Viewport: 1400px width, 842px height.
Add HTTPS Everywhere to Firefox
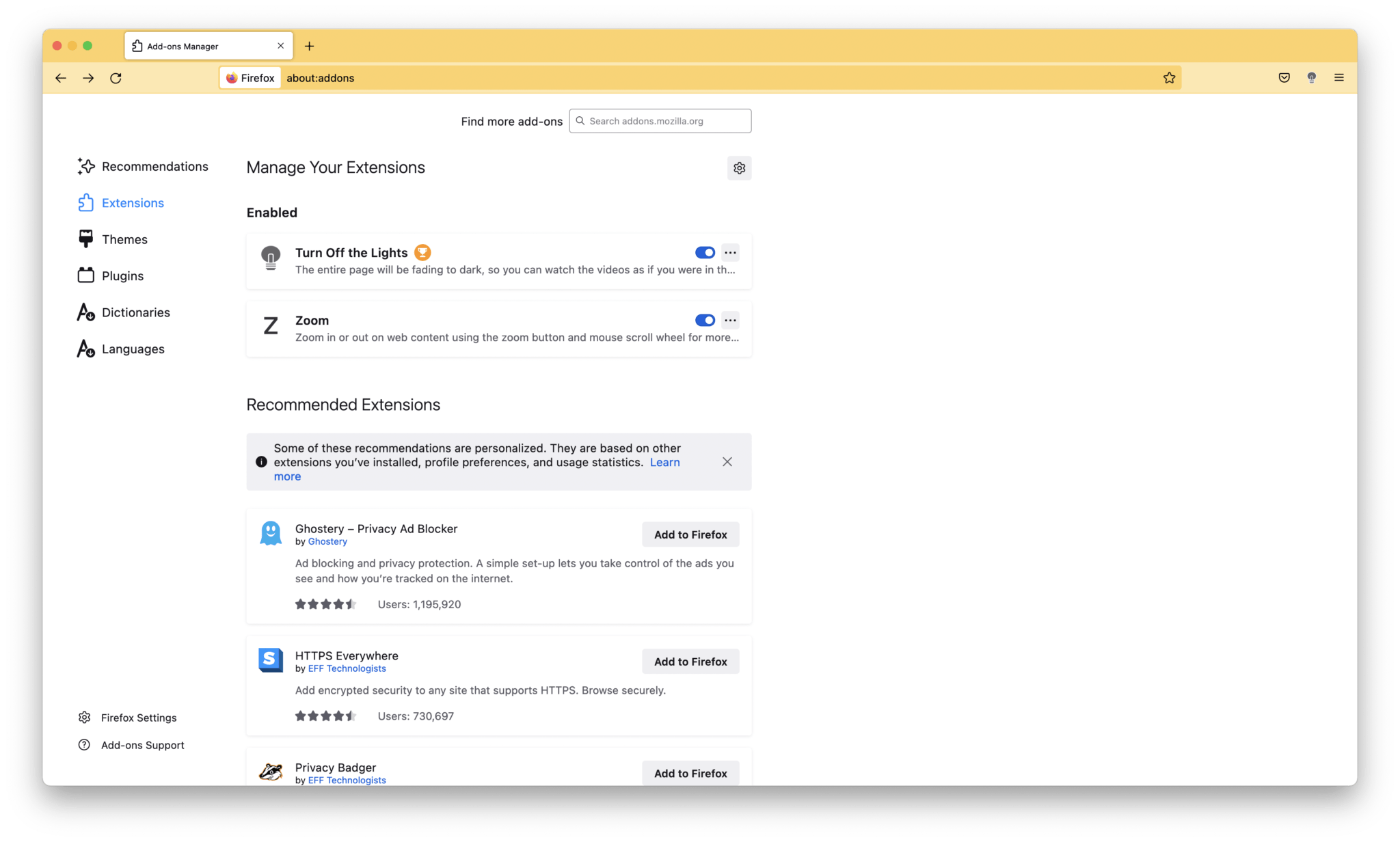pyautogui.click(x=690, y=662)
